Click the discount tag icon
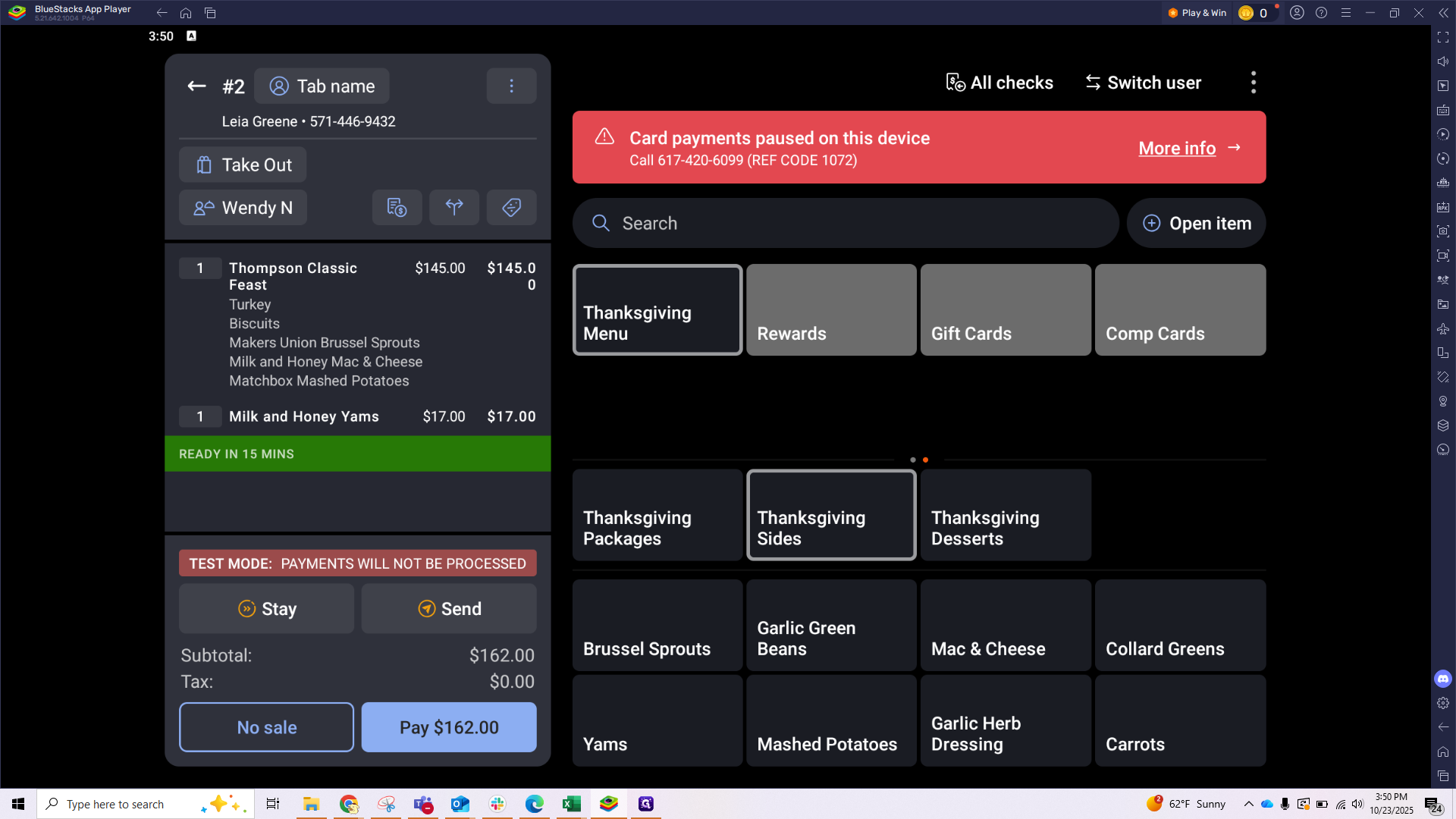 coord(511,207)
